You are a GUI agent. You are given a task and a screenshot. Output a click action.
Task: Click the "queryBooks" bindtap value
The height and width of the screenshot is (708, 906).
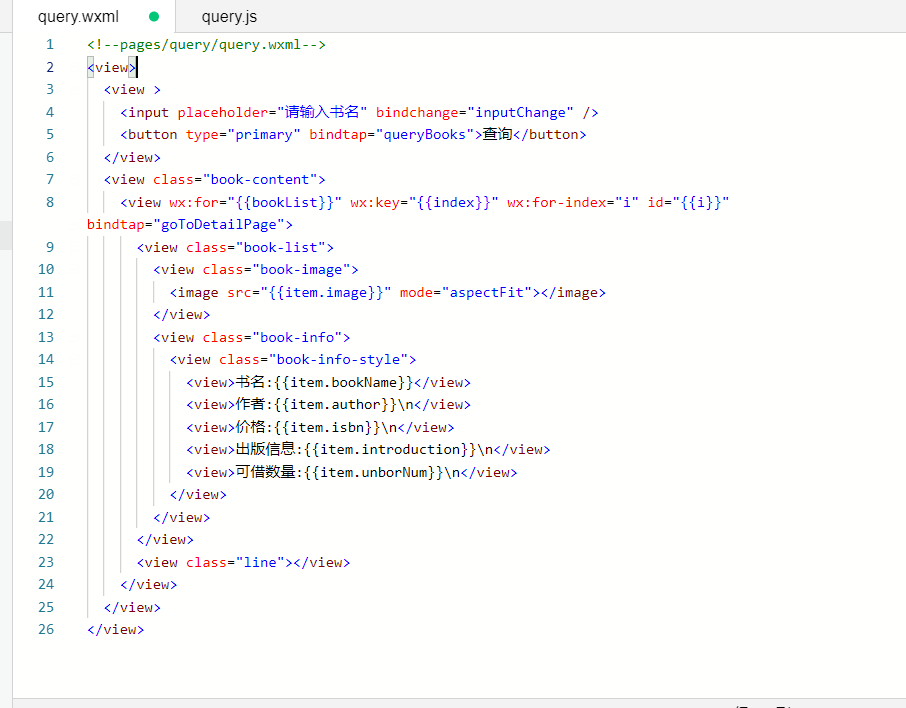pos(425,135)
